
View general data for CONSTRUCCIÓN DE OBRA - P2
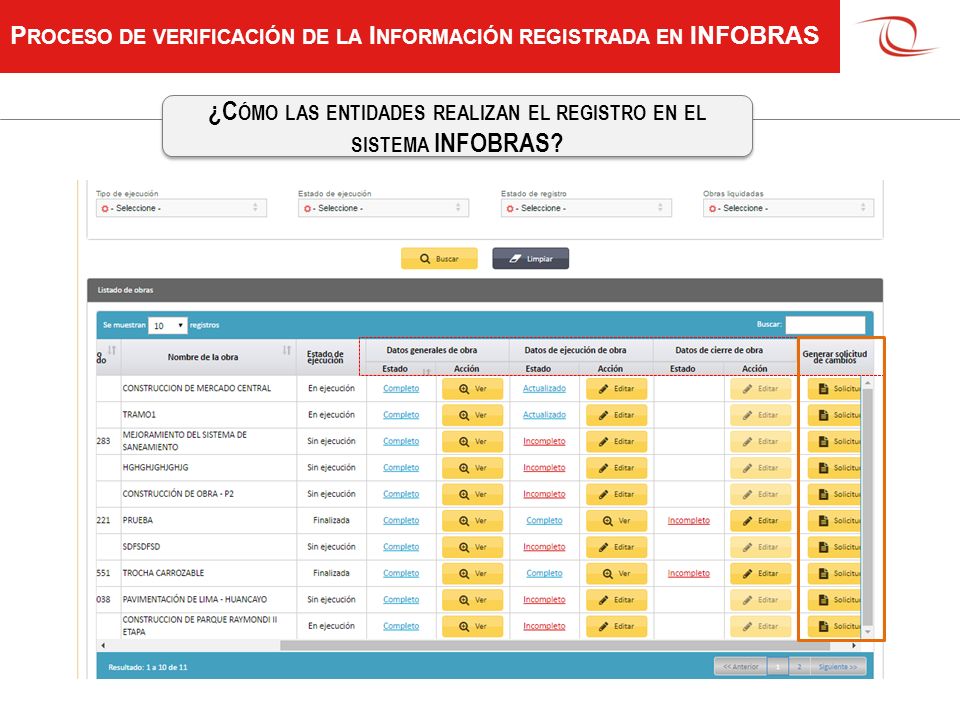point(472,494)
